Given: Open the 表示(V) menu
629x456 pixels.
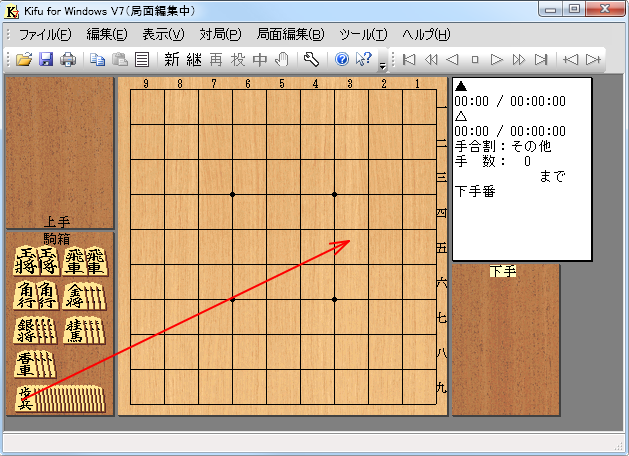Looking at the screenshot, I should tap(163, 34).
